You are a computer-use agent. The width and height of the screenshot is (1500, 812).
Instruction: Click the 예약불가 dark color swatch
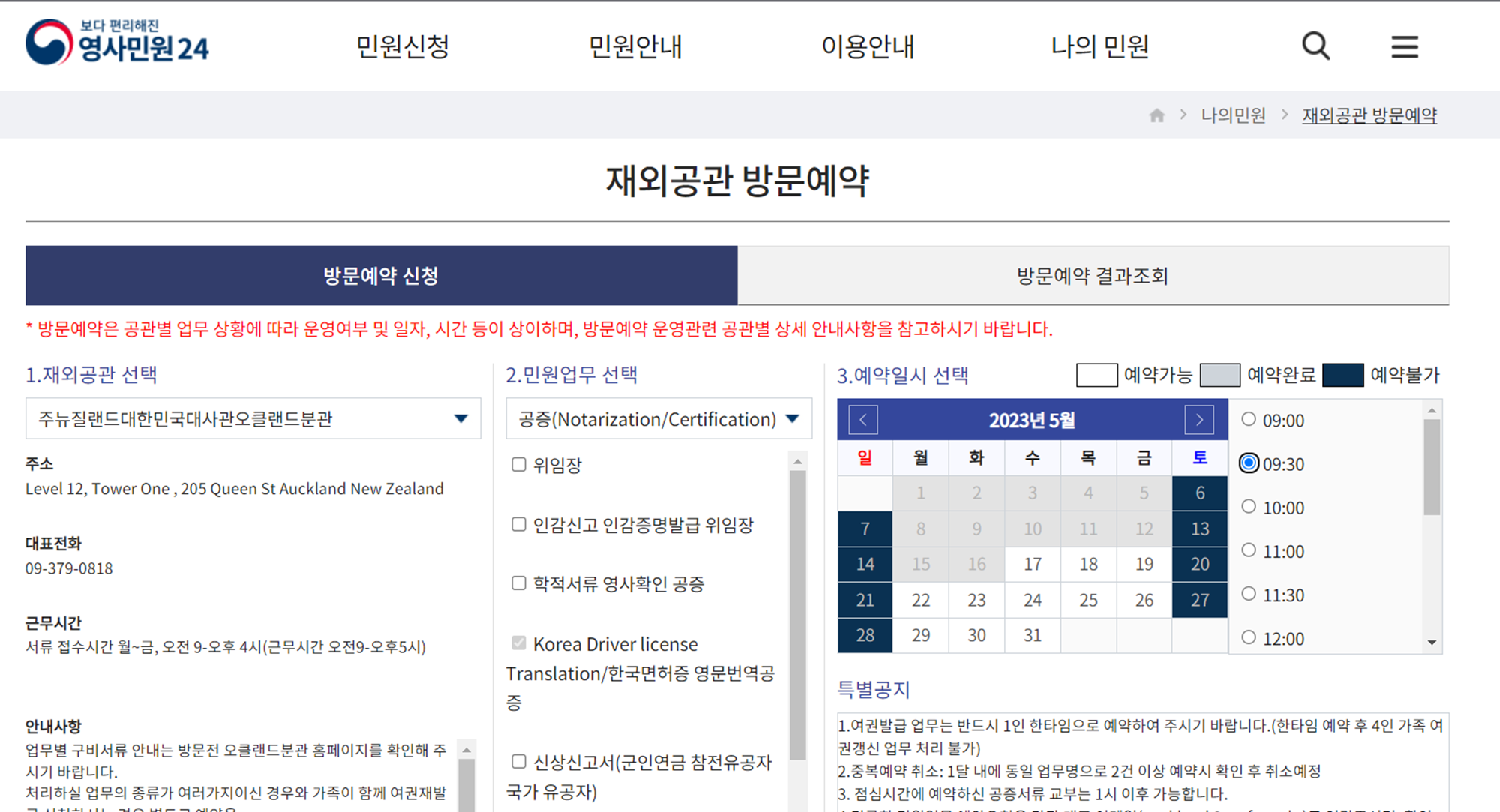click(x=1342, y=375)
